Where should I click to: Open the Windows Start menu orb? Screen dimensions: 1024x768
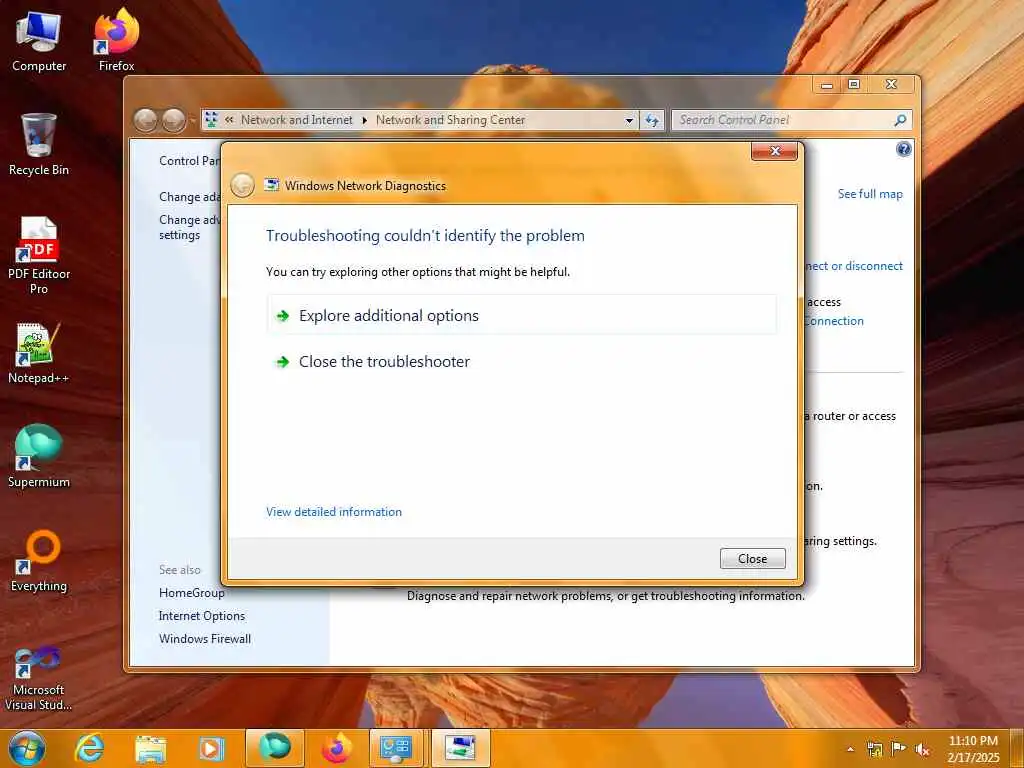(x=27, y=748)
